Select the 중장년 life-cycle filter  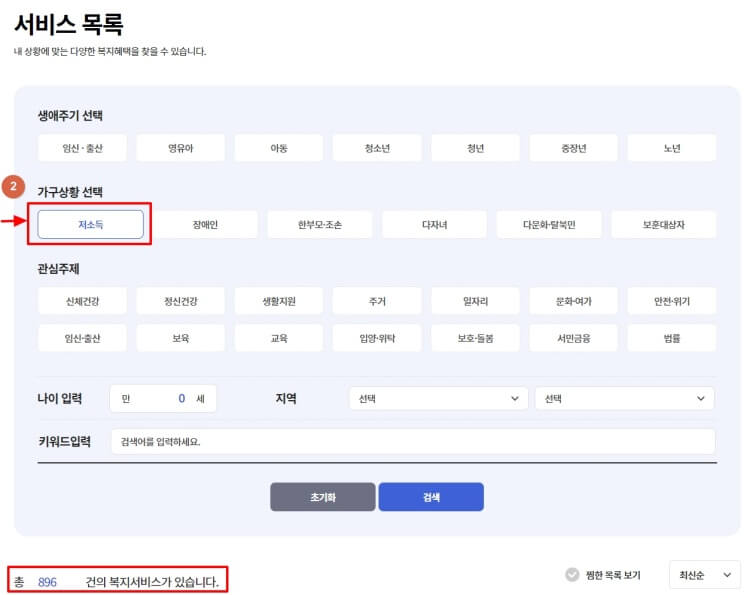click(574, 148)
